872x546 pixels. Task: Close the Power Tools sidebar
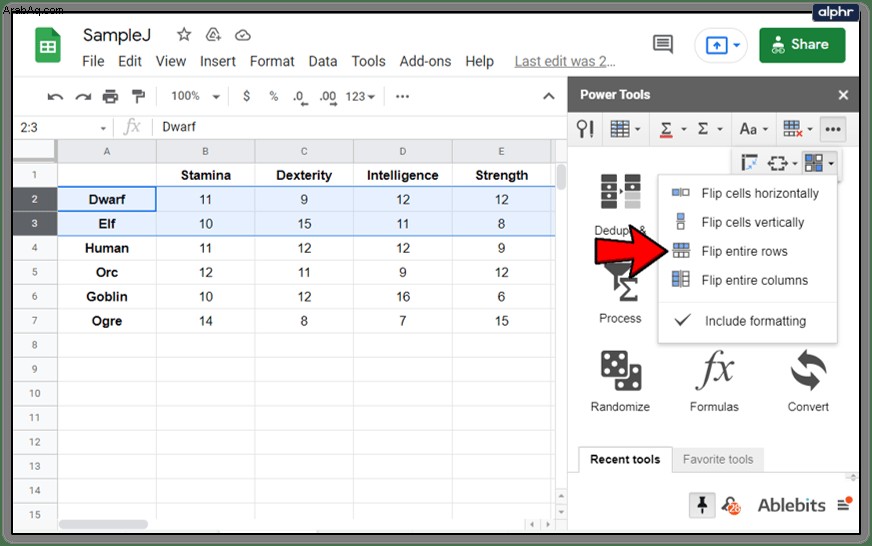[843, 95]
